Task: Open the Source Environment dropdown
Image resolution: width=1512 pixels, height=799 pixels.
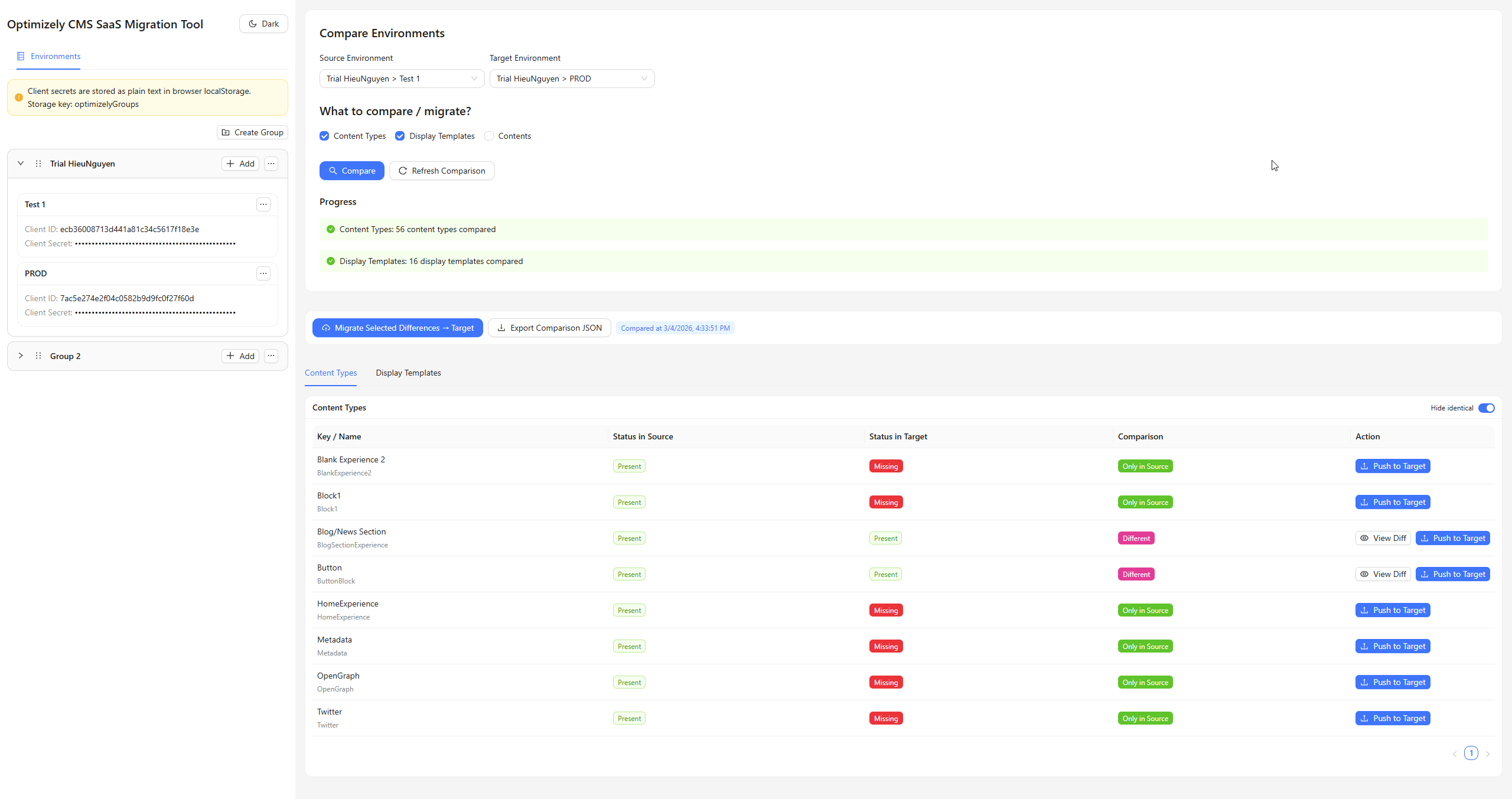Action: pos(402,79)
